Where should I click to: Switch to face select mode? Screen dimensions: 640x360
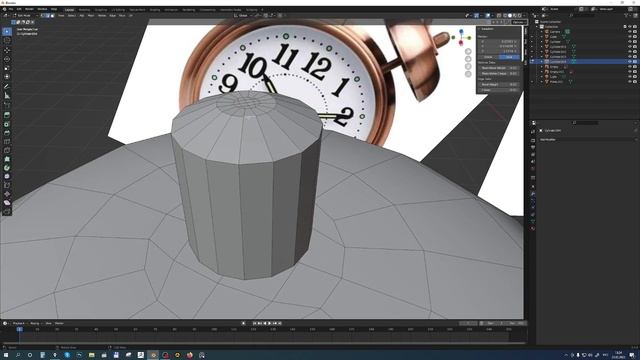52,16
